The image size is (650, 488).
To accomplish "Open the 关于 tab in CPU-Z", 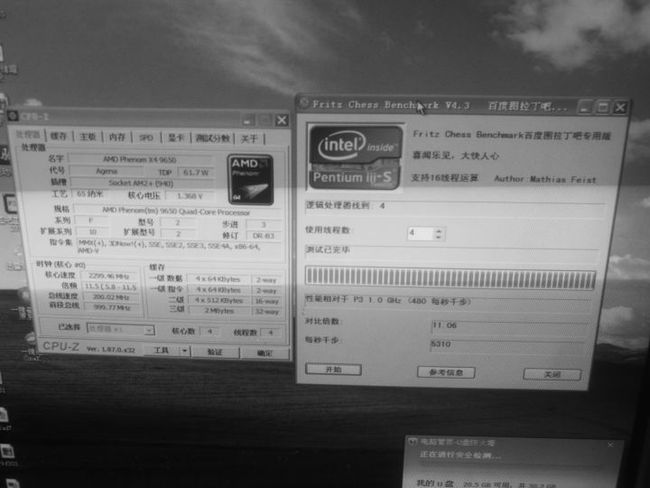I will [x=249, y=138].
